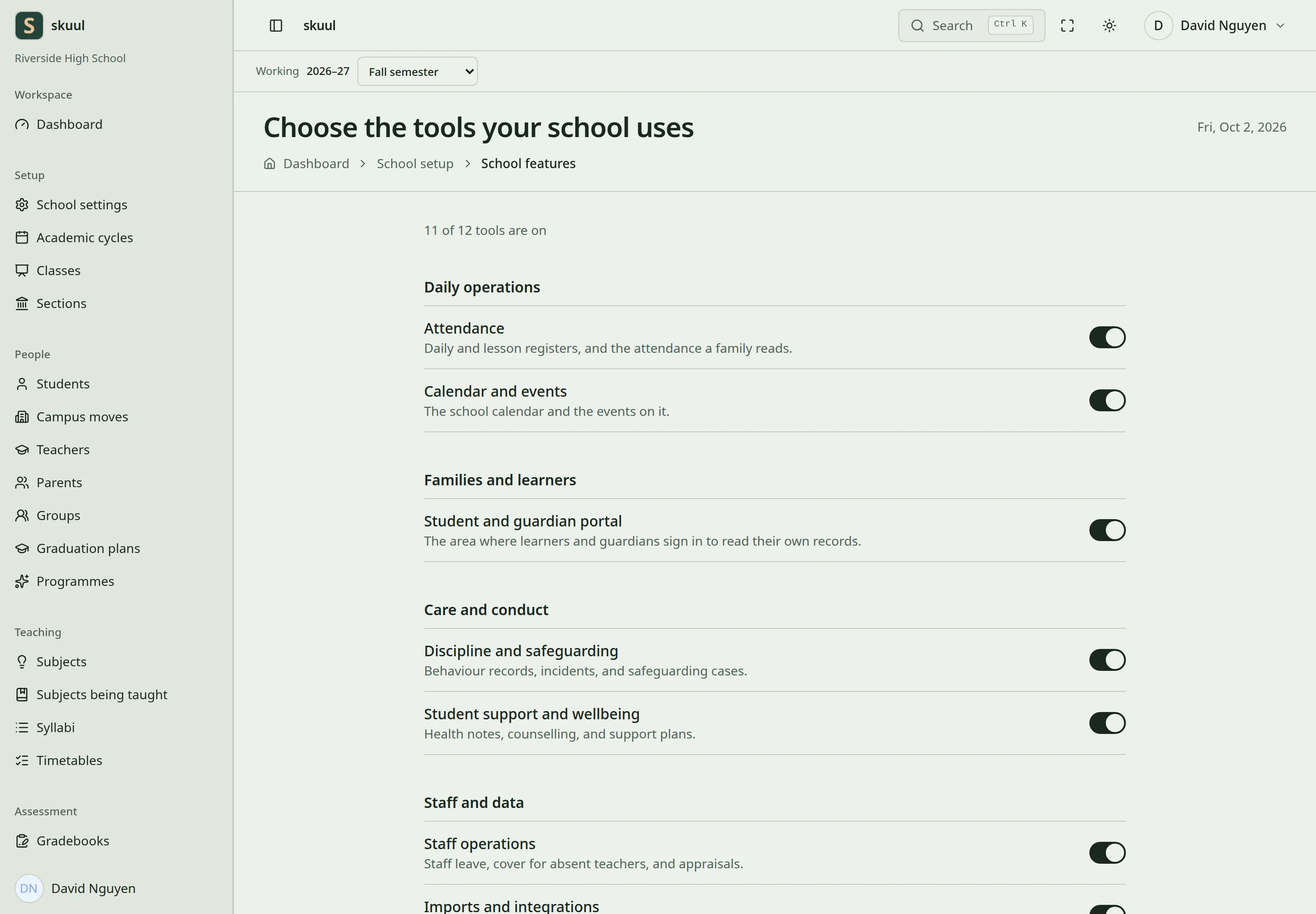The image size is (1316, 914).
Task: Click the Sections building icon
Action: (x=22, y=303)
